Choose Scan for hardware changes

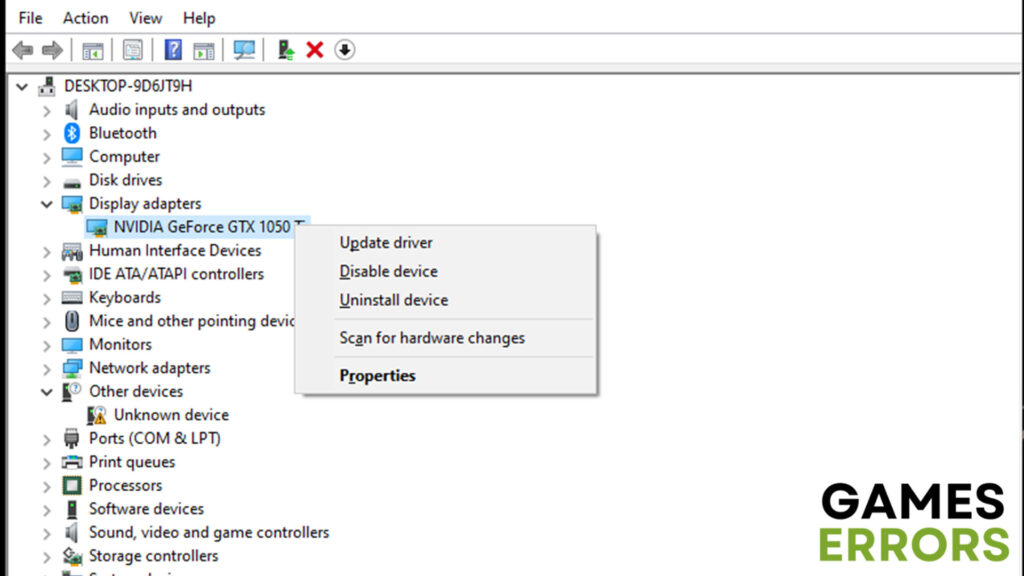pyautogui.click(x=445, y=338)
